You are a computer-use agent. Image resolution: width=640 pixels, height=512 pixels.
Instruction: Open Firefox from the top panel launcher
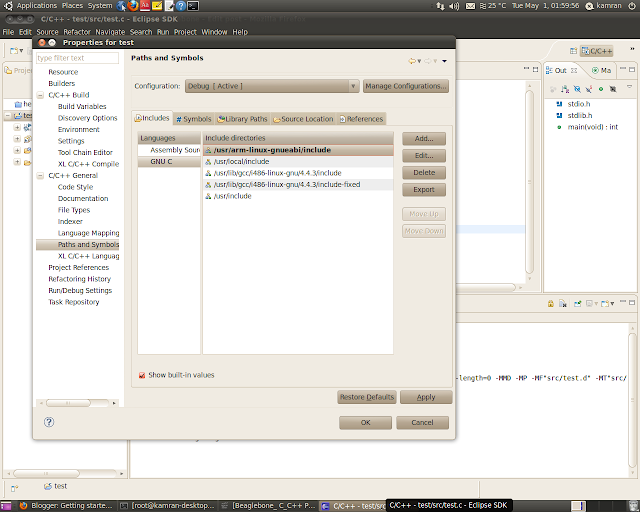[x=133, y=6]
